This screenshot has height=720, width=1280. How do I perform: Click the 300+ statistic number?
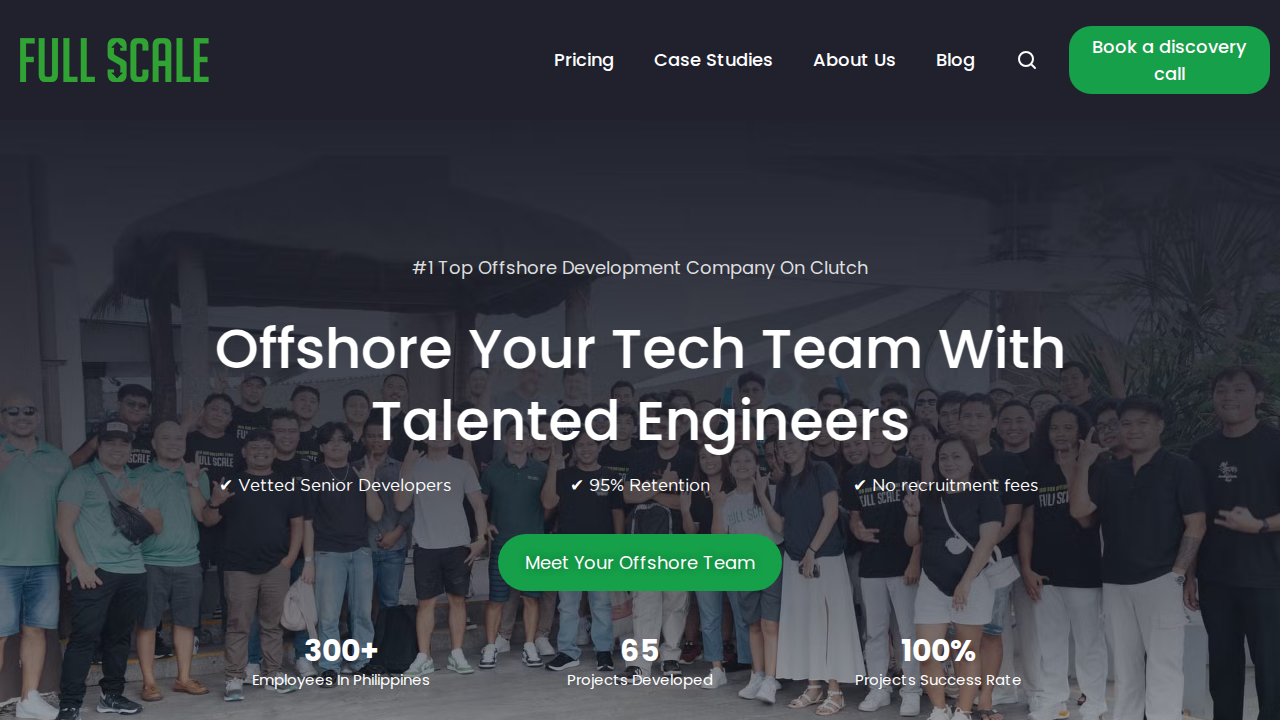[x=341, y=651]
